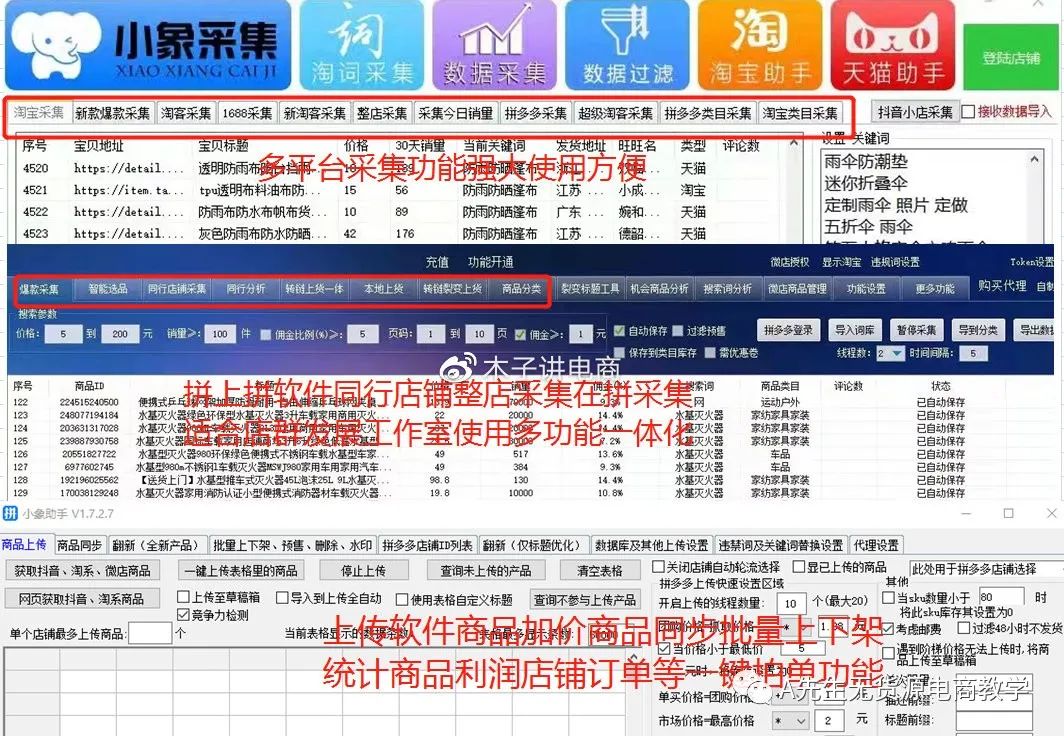Switch to the 拼多多采集 tab
Viewport: 1064px width, 736px height.
click(535, 113)
